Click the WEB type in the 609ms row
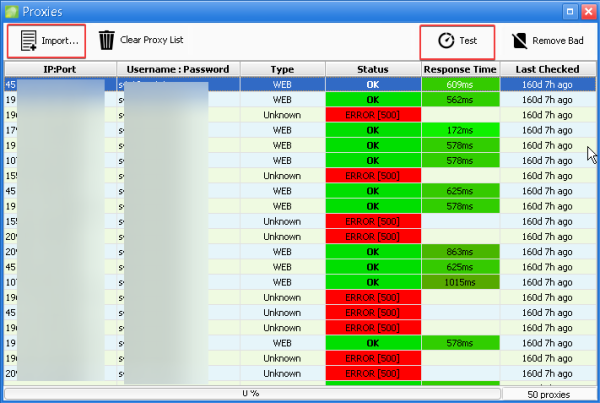 pos(282,85)
